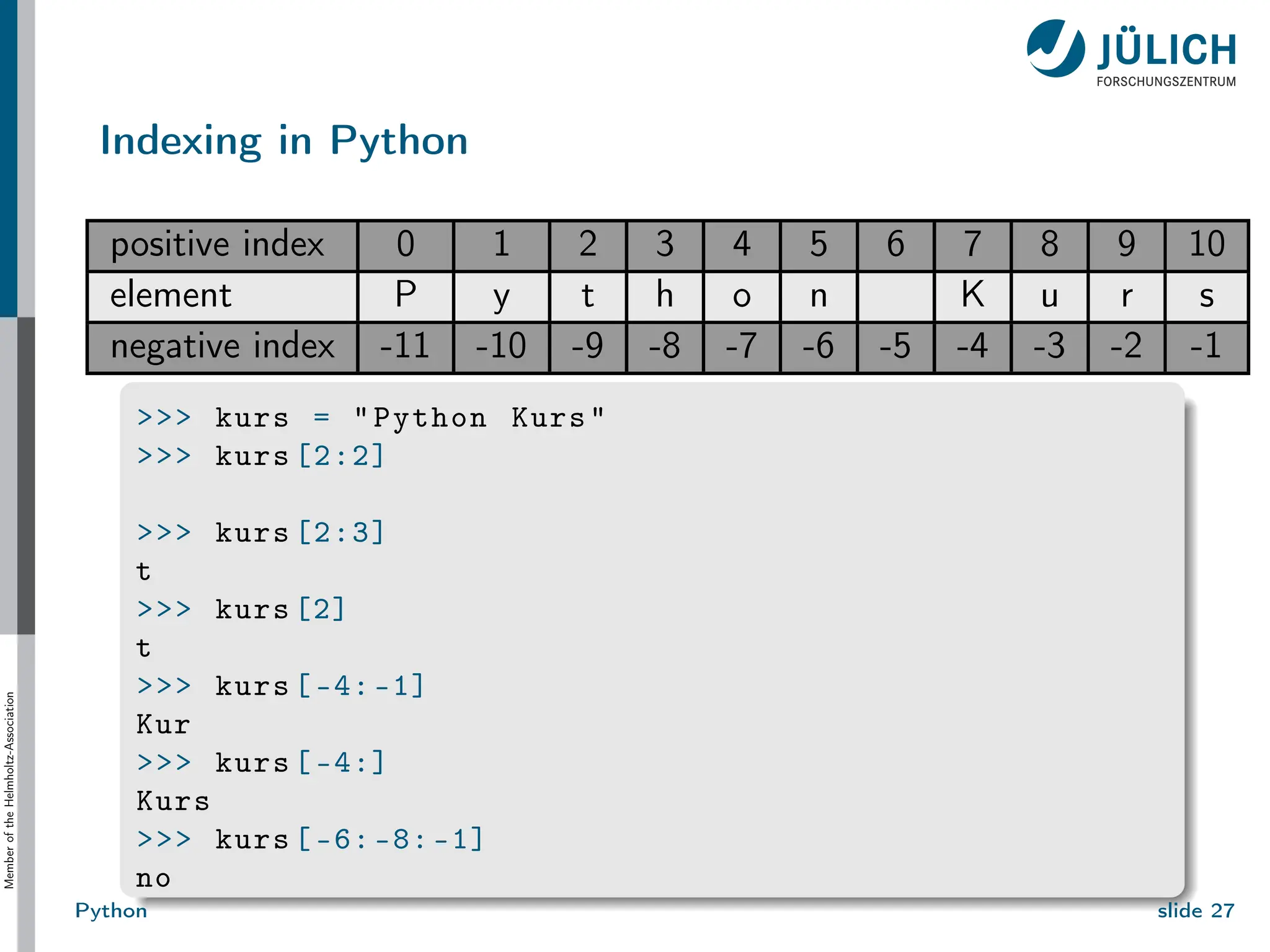The image size is (1270, 952).
Task: Click negative index cell '-5'
Action: [x=895, y=347]
